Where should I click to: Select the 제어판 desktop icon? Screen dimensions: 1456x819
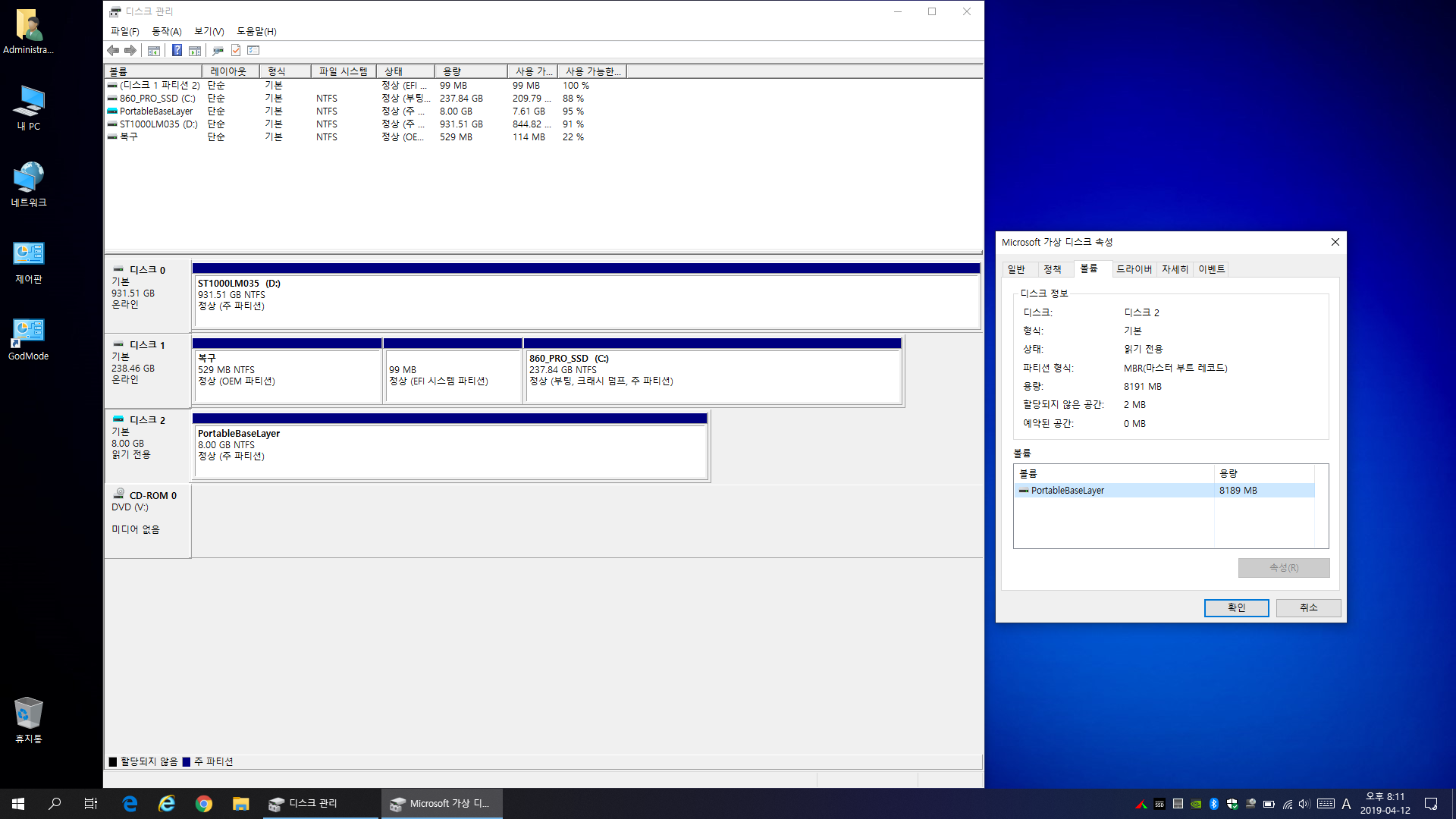click(x=29, y=262)
